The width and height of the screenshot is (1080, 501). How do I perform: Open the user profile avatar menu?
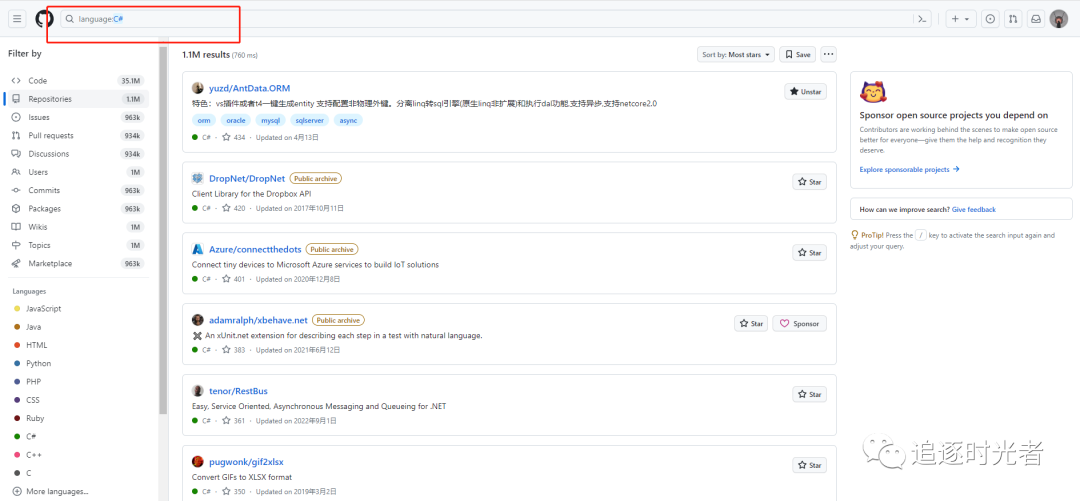pos(1059,19)
